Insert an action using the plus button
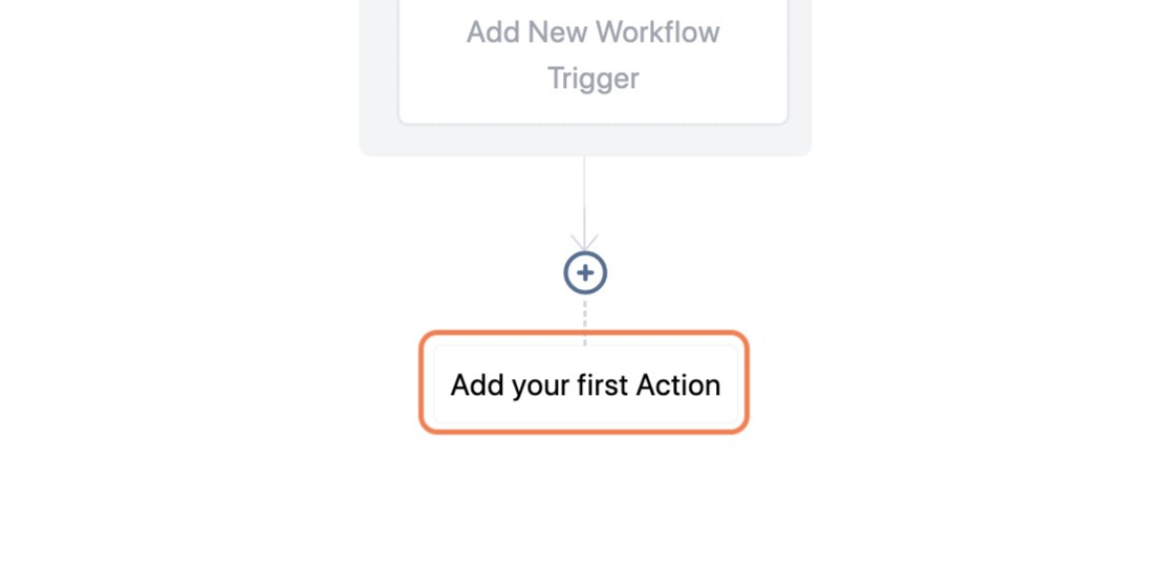Image resolution: width=1168 pixels, height=578 pixels. click(x=585, y=273)
